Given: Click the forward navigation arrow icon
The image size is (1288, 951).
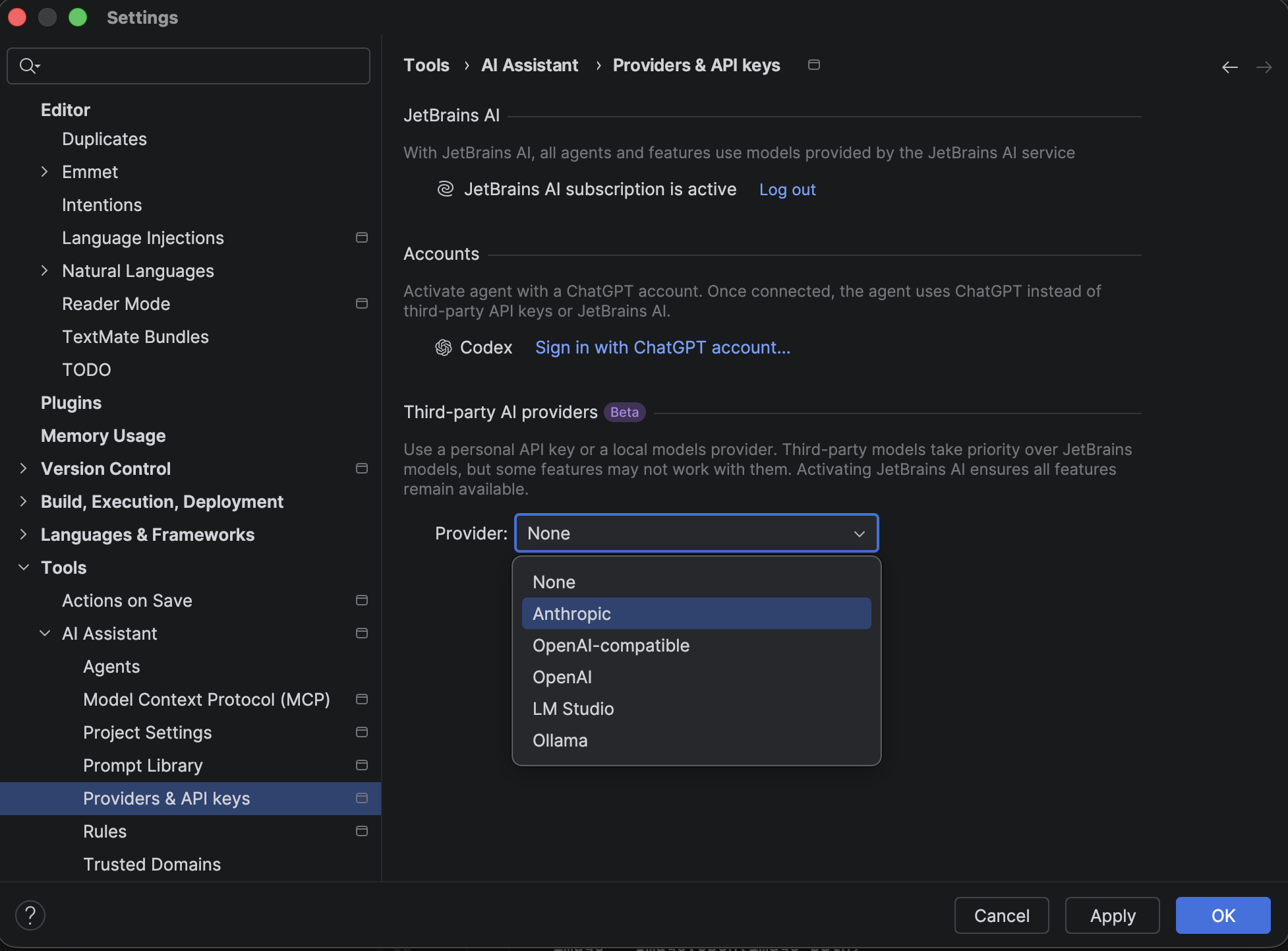Looking at the screenshot, I should coord(1264,67).
